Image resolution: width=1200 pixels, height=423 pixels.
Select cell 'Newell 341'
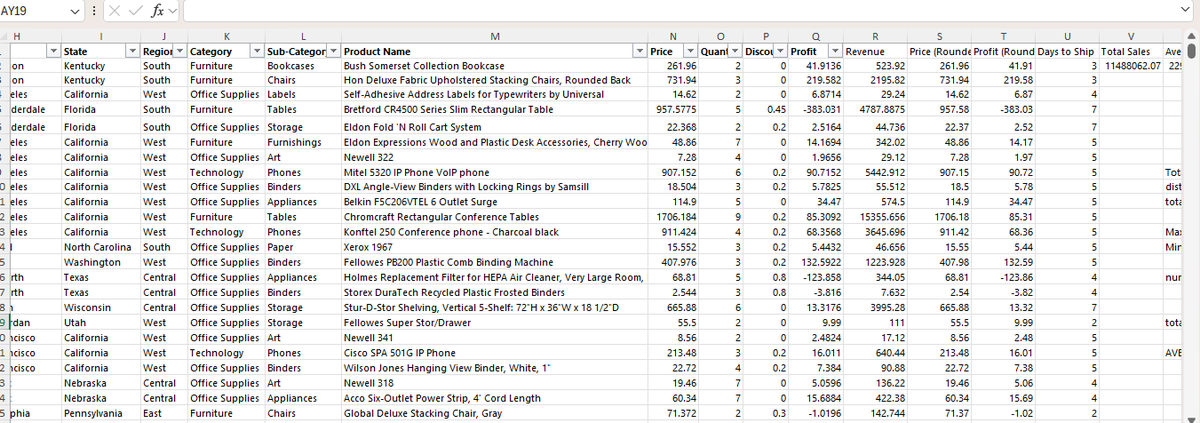coord(494,337)
